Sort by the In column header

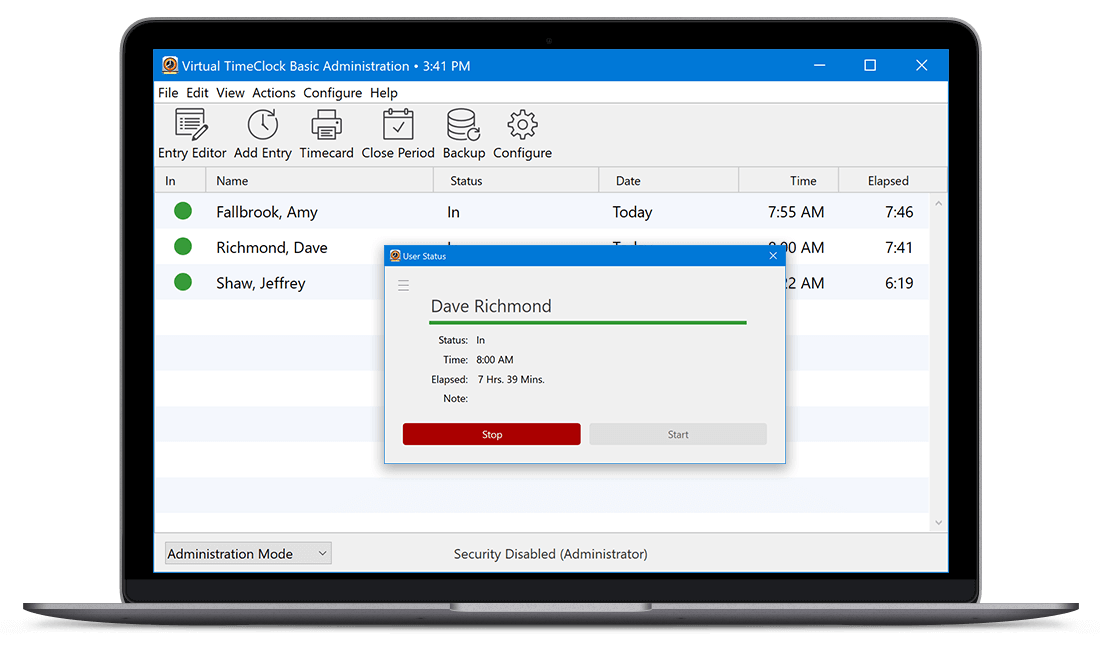pos(180,180)
